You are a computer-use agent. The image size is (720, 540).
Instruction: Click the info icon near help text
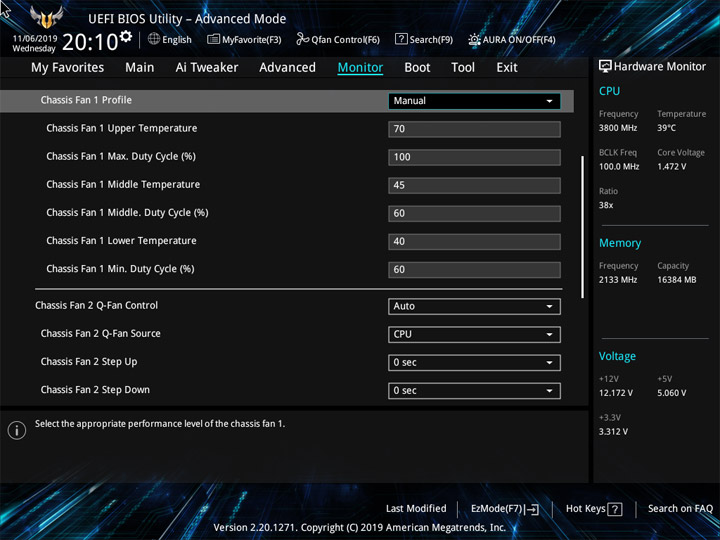17,430
